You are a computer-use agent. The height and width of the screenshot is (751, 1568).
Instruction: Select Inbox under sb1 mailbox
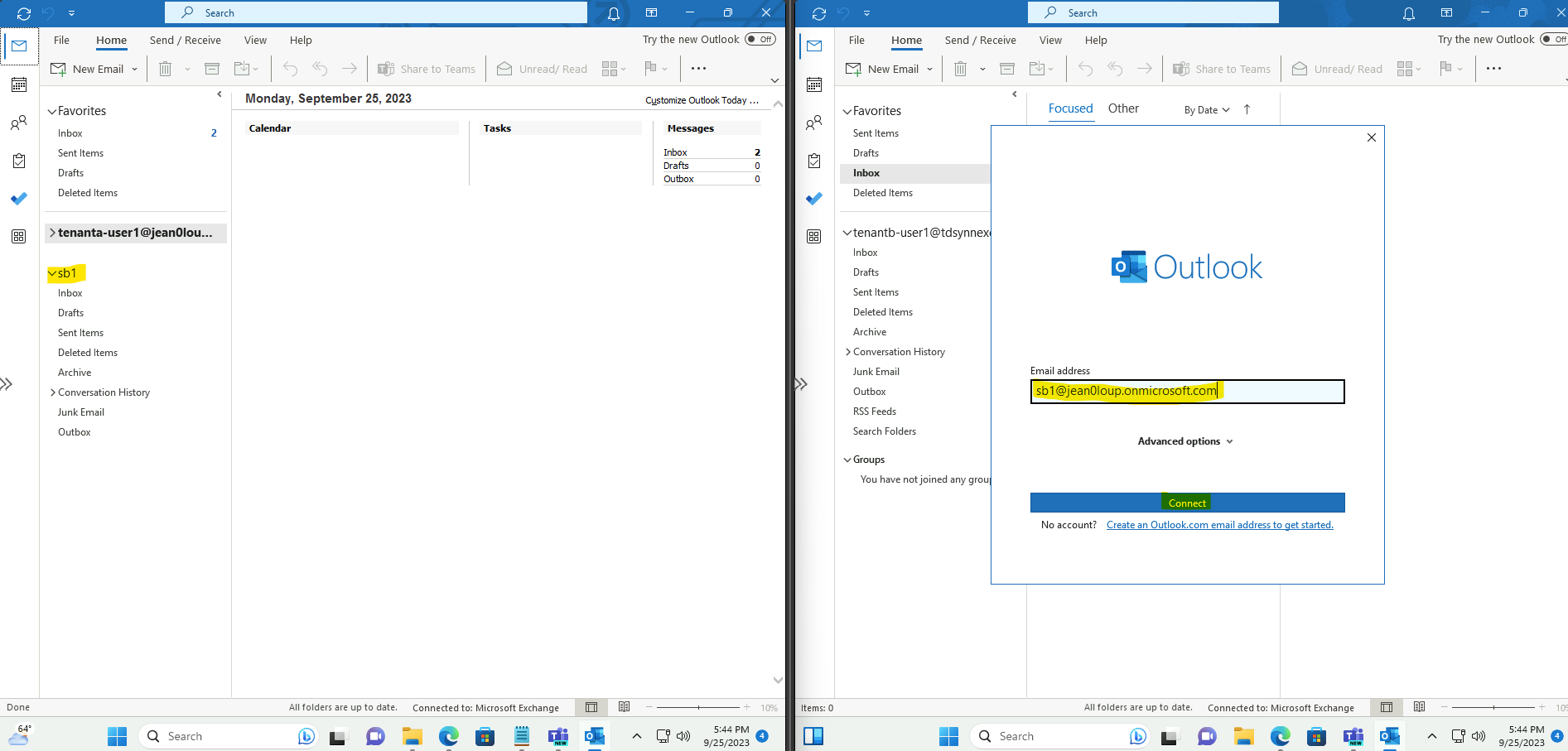click(70, 293)
